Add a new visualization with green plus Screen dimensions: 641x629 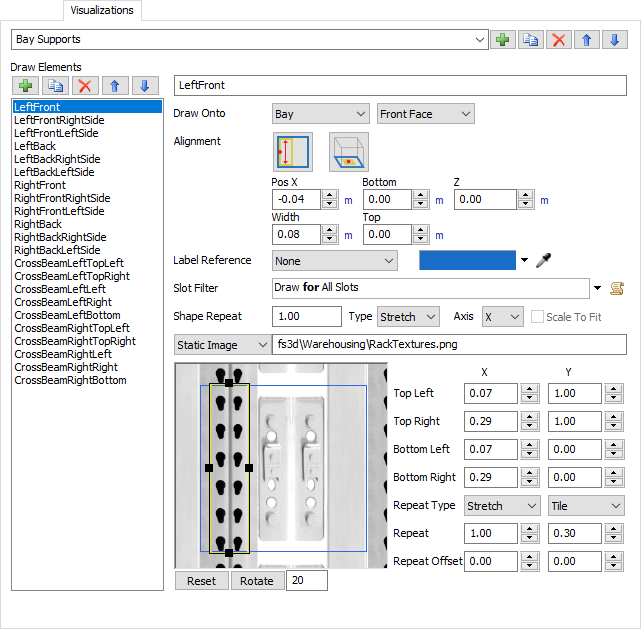click(x=502, y=40)
